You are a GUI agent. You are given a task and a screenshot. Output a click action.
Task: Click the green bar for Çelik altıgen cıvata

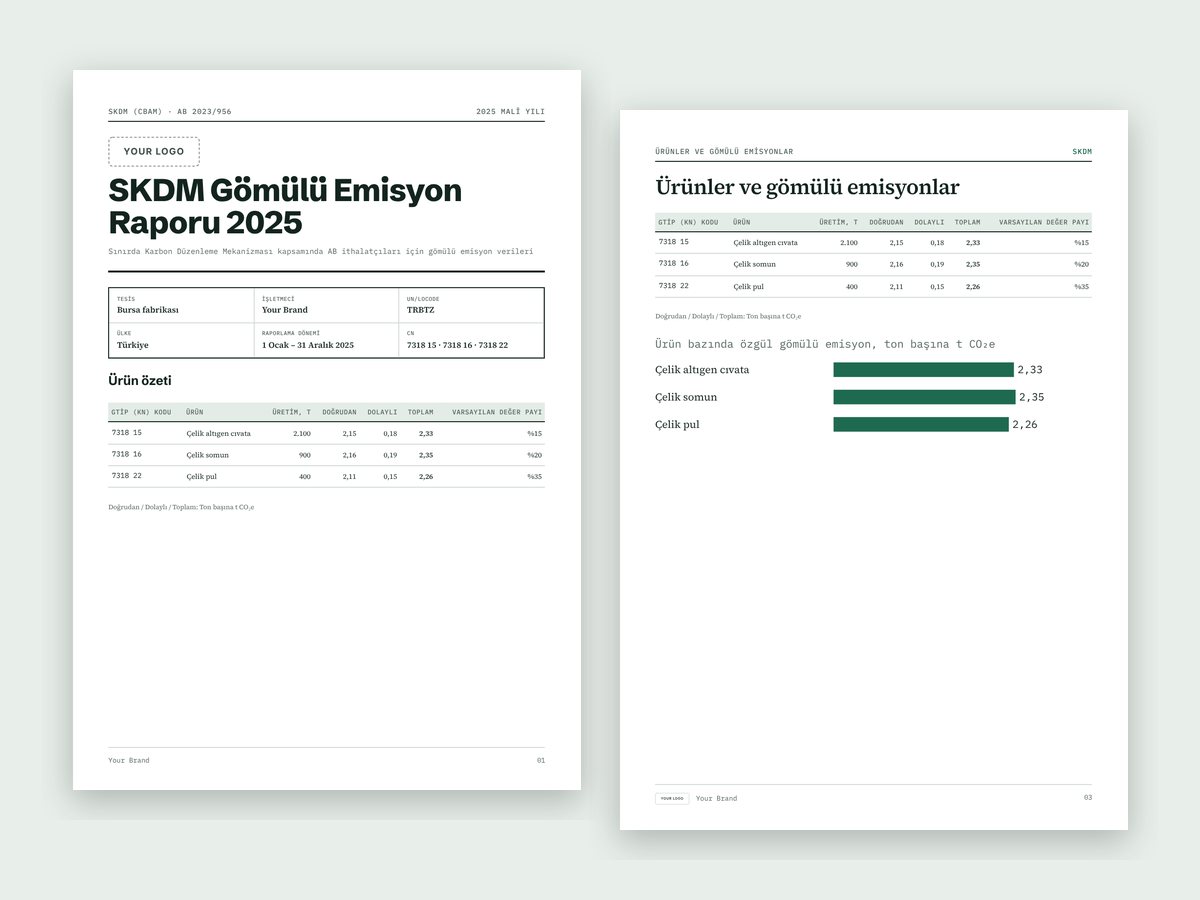(x=923, y=370)
